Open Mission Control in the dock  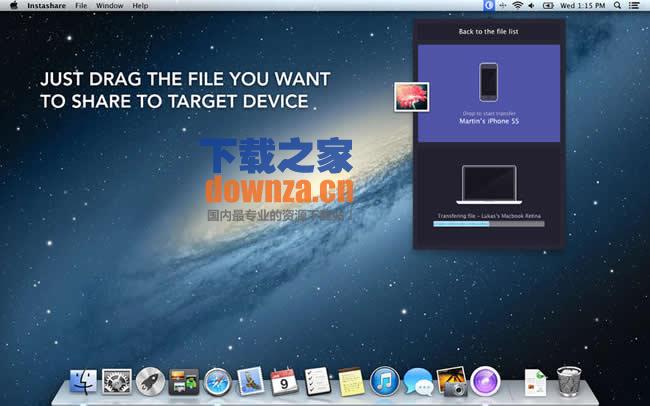click(184, 382)
